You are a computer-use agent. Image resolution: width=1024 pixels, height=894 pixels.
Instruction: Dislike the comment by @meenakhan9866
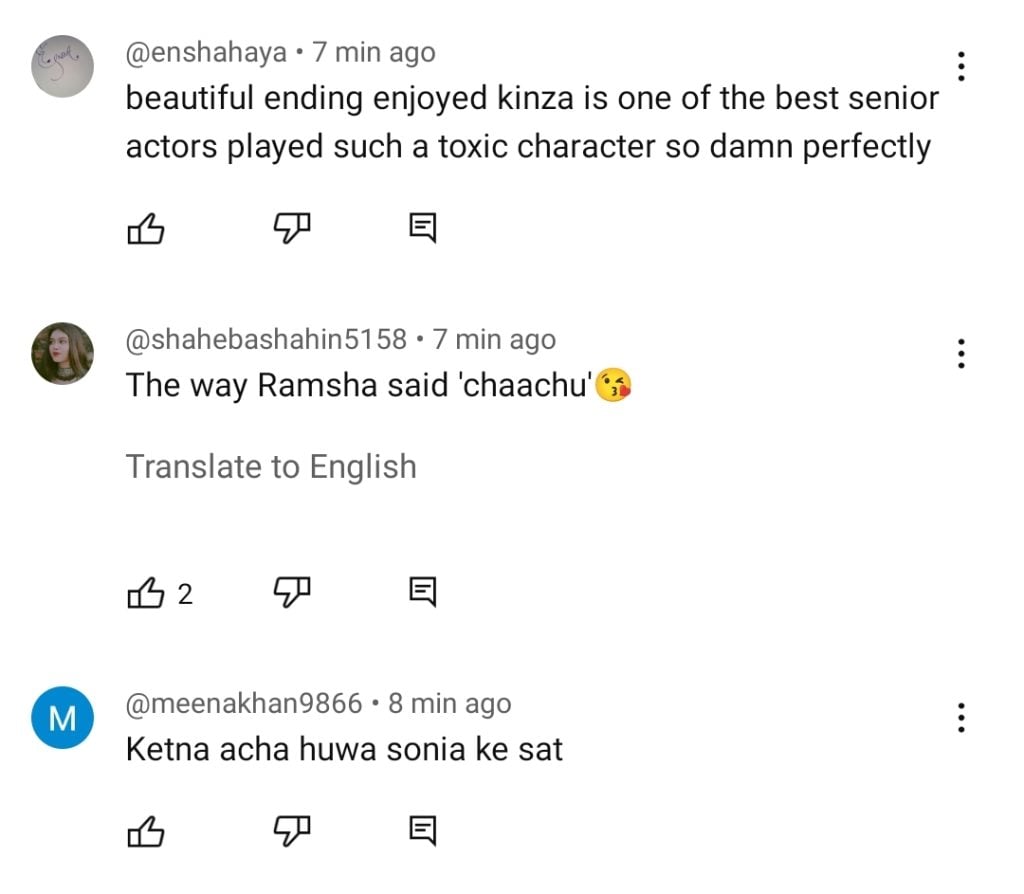coord(291,830)
